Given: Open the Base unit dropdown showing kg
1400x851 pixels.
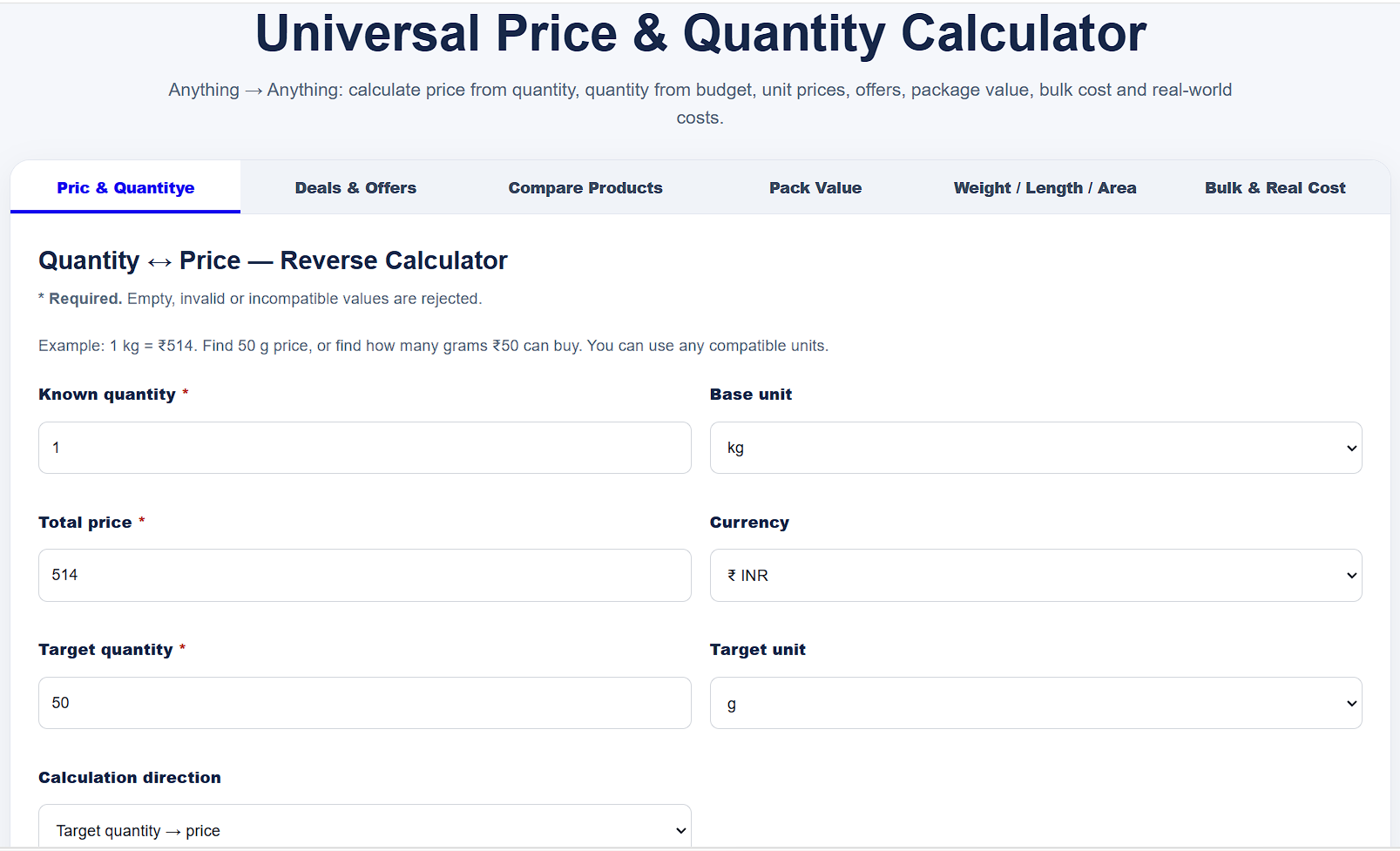Looking at the screenshot, I should 1036,448.
